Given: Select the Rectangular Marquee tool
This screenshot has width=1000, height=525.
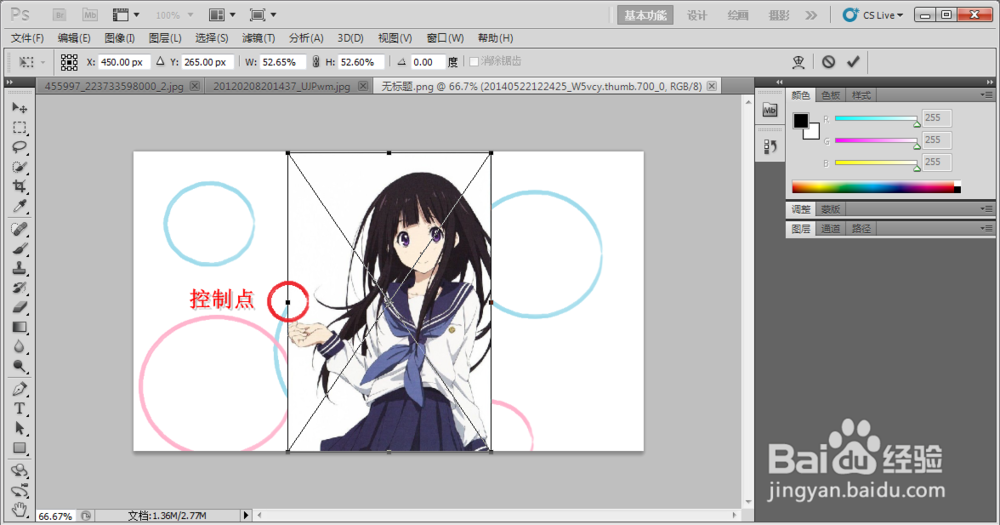Looking at the screenshot, I should 20,128.
